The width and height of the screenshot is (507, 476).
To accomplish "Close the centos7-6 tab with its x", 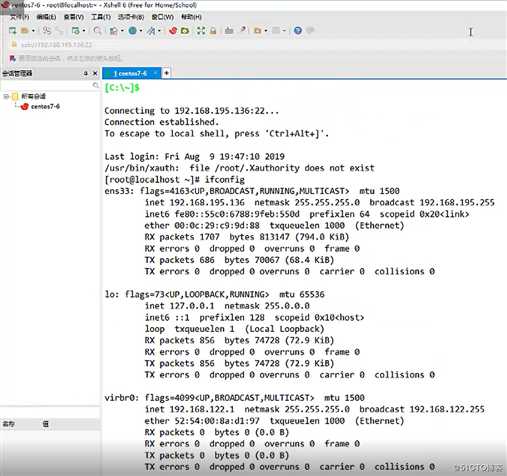I will pyautogui.click(x=155, y=73).
